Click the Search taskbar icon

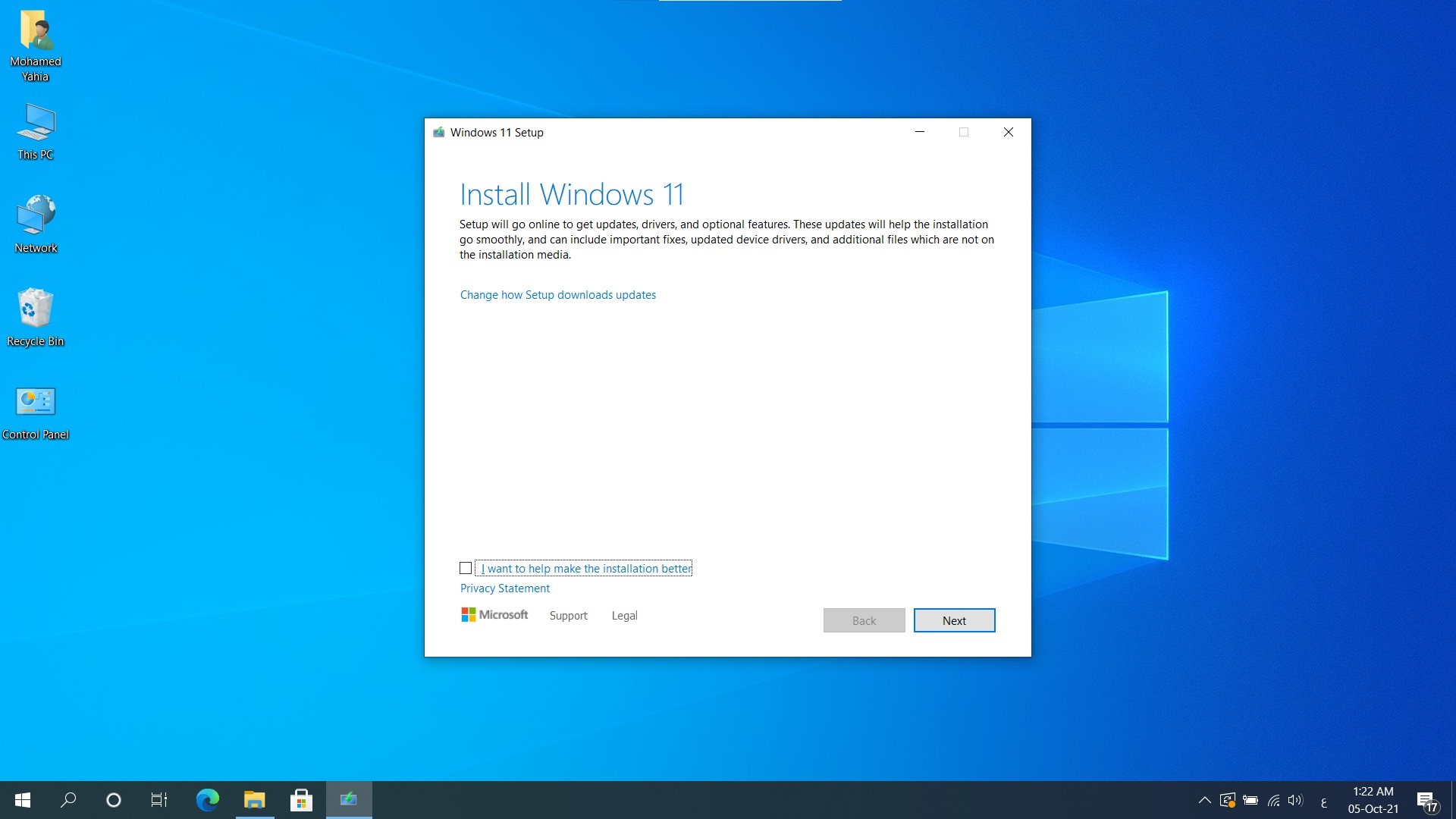coord(67,799)
